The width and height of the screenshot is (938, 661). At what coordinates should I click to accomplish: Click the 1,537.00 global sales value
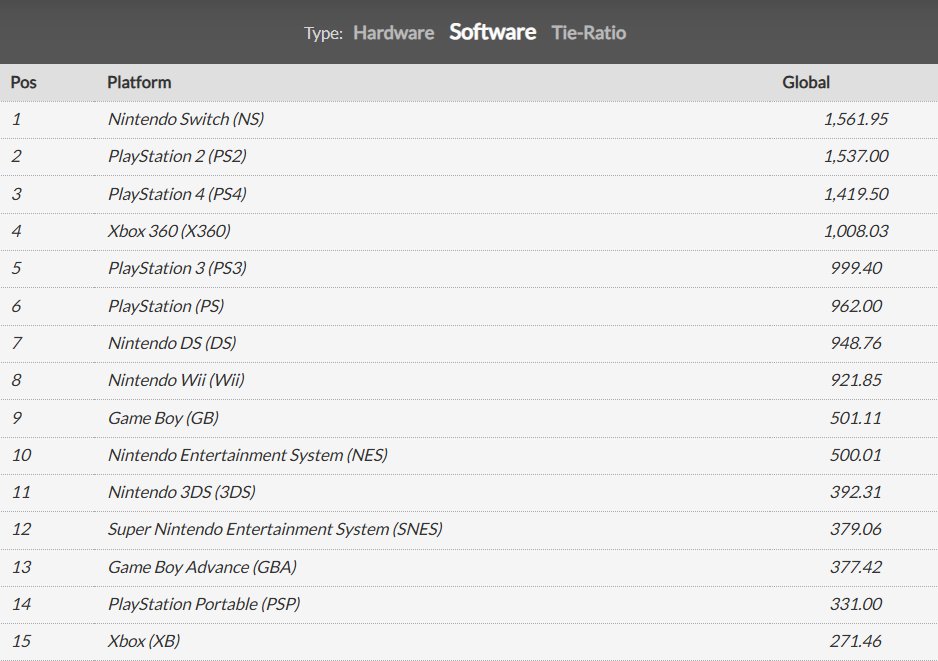click(856, 156)
